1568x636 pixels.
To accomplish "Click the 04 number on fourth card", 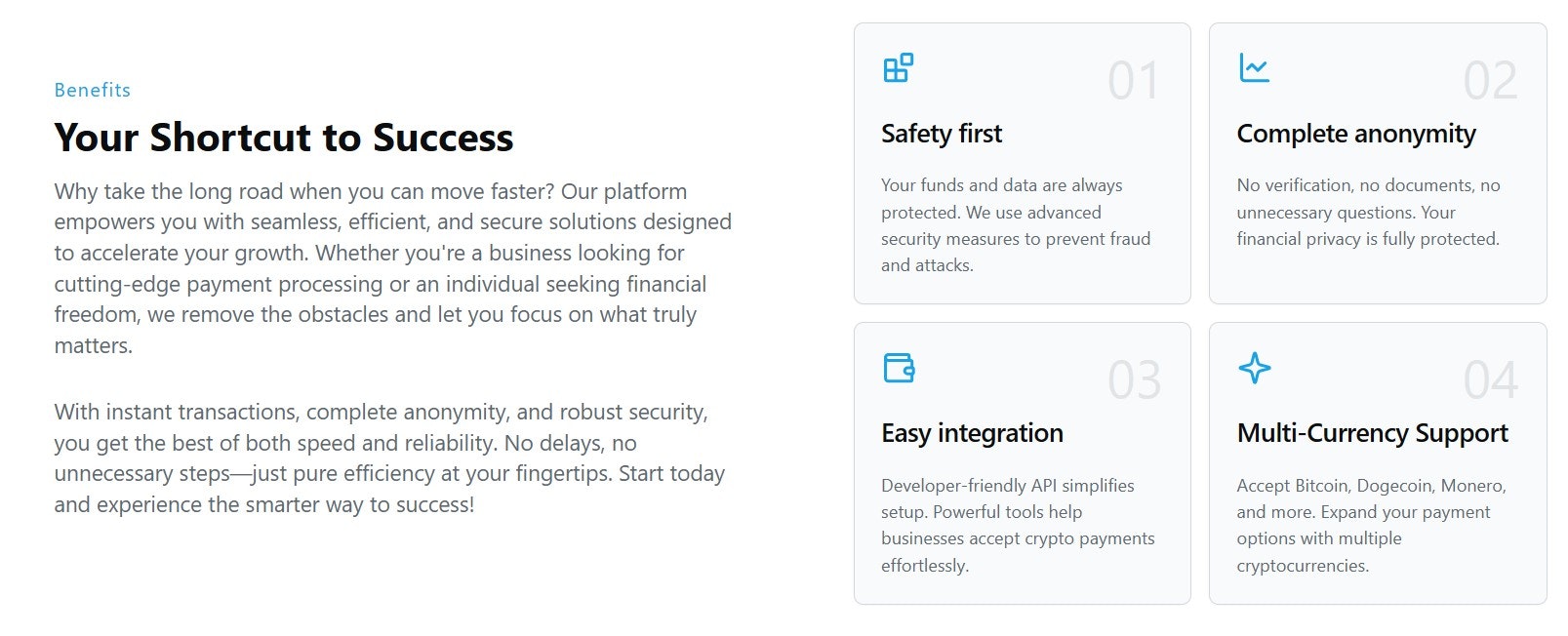I will point(1490,380).
